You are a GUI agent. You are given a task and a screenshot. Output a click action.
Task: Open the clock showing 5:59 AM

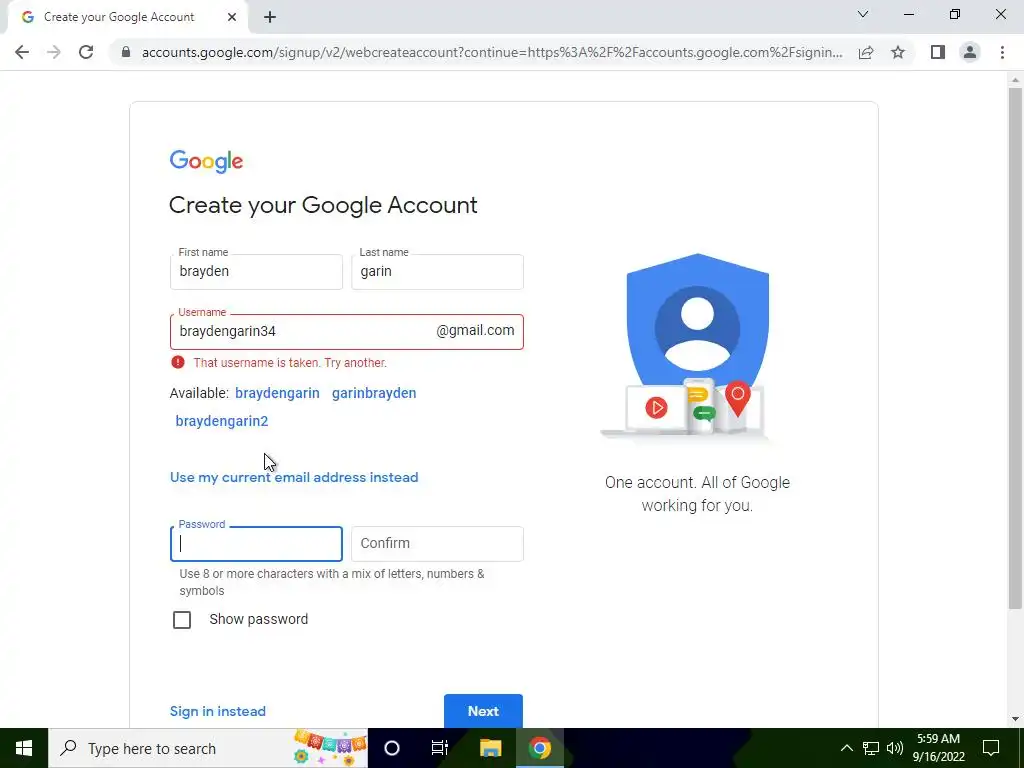tap(938, 748)
